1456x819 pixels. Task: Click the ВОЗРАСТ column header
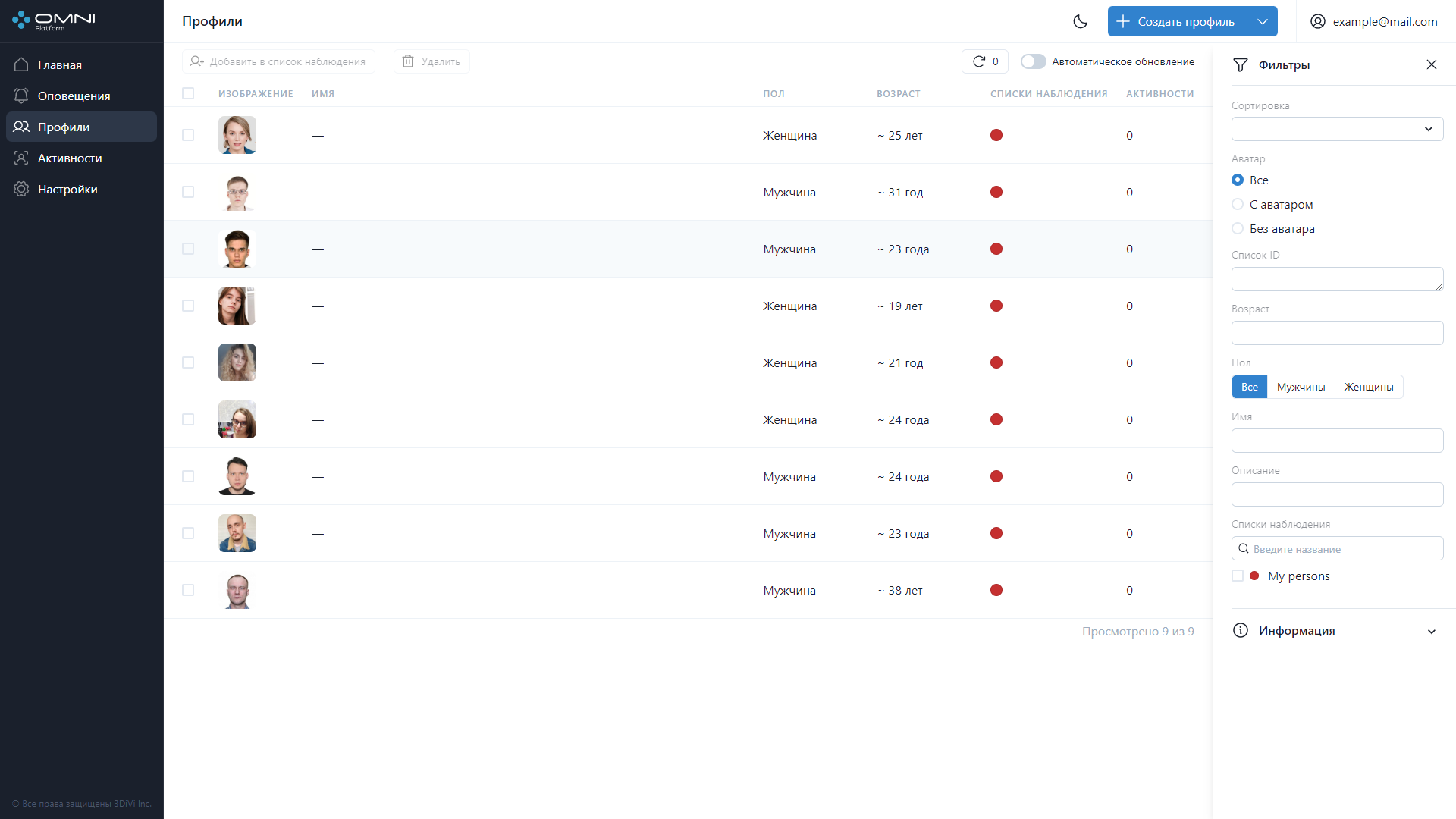[898, 94]
